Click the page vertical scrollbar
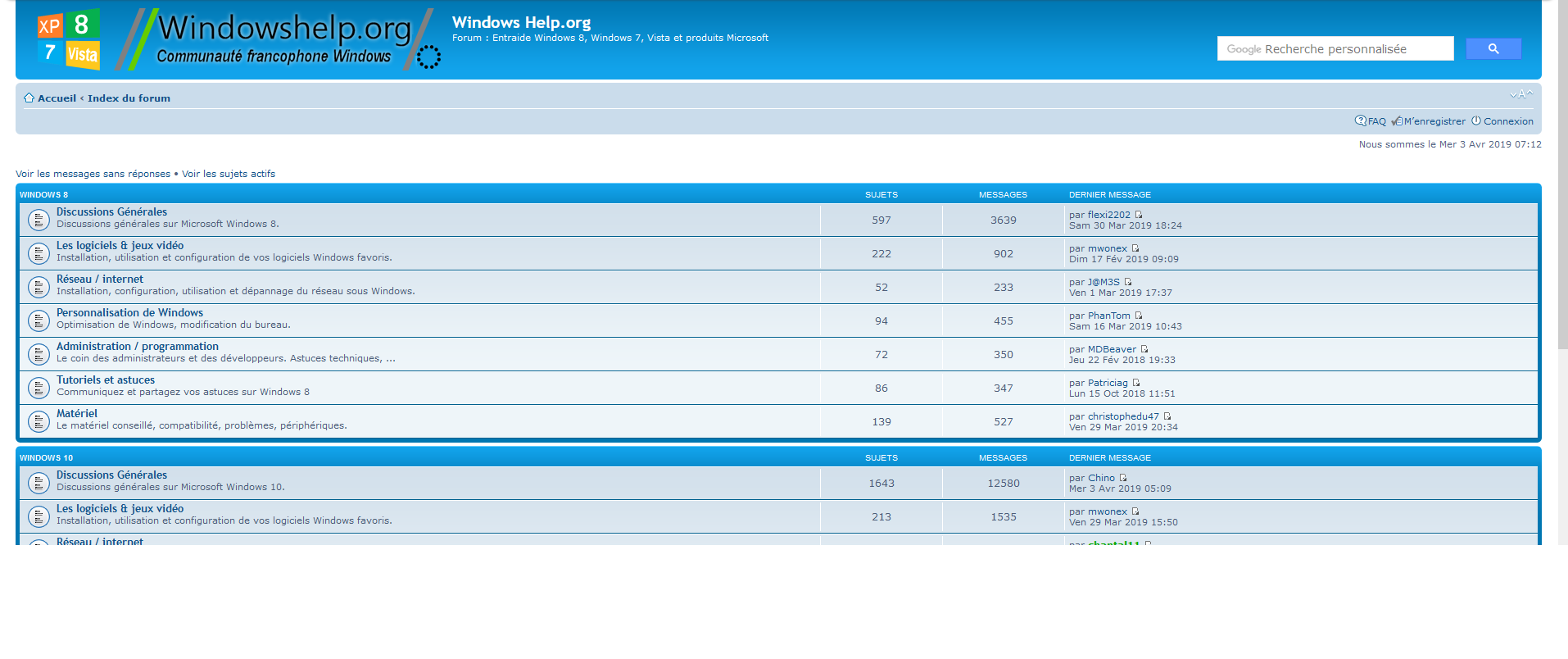The image size is (1568, 659). [x=1562, y=174]
